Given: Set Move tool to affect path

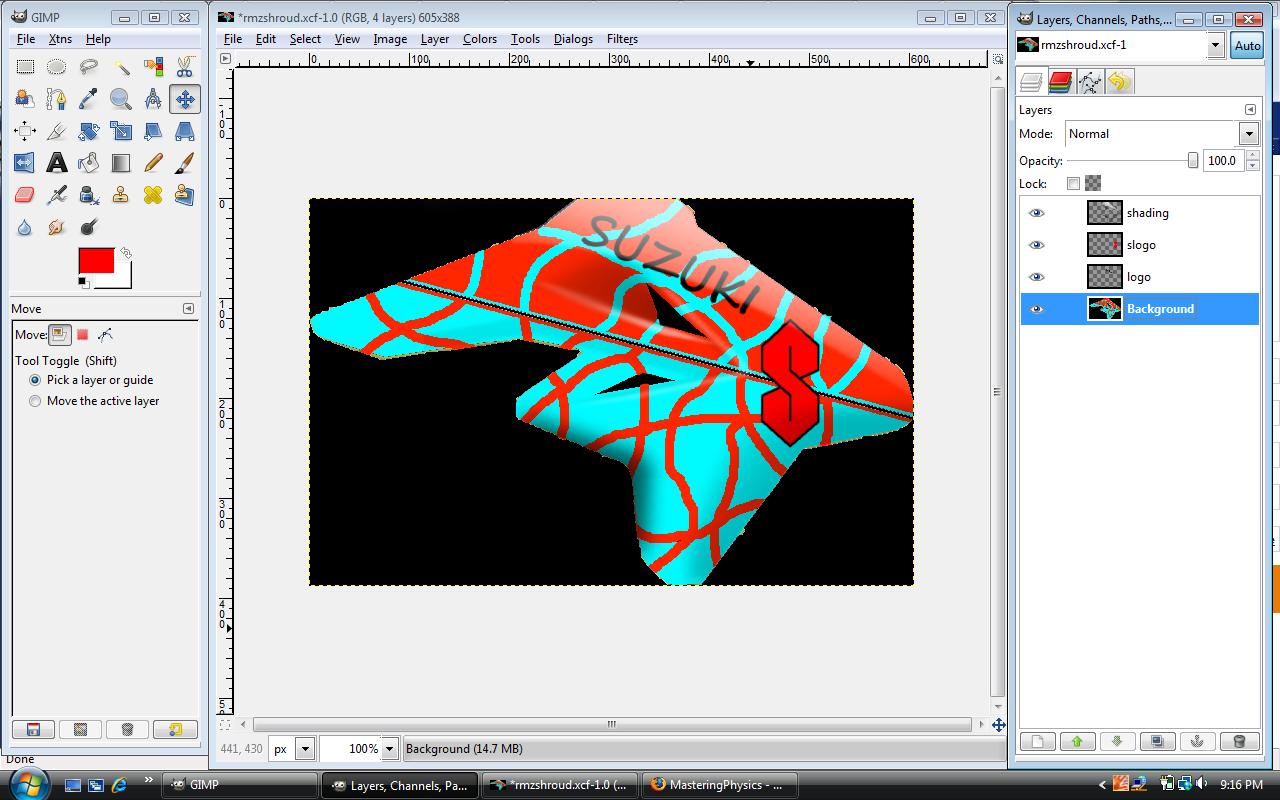Looking at the screenshot, I should click(105, 335).
